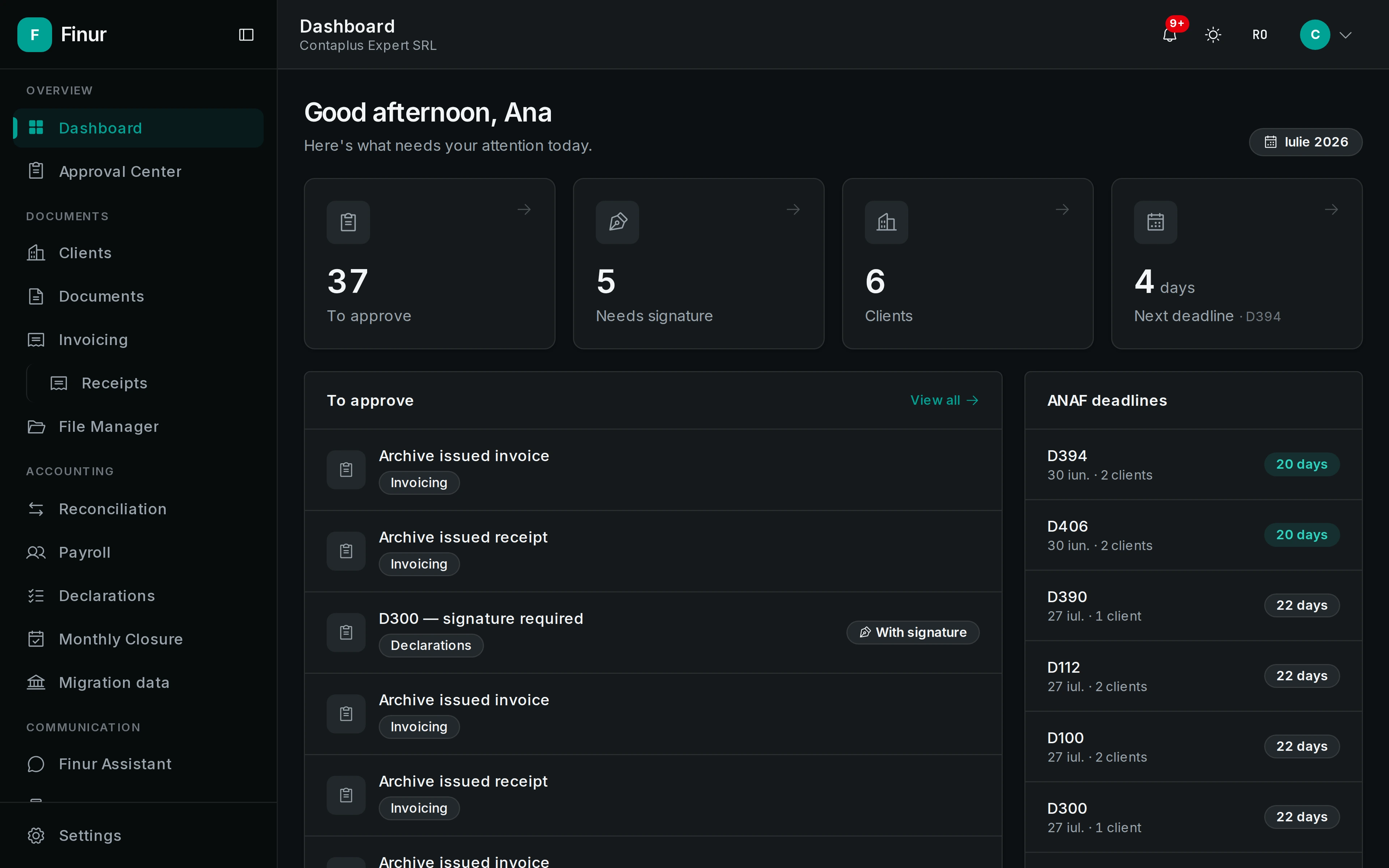Click the Declarations tag on D300 row

click(x=431, y=645)
